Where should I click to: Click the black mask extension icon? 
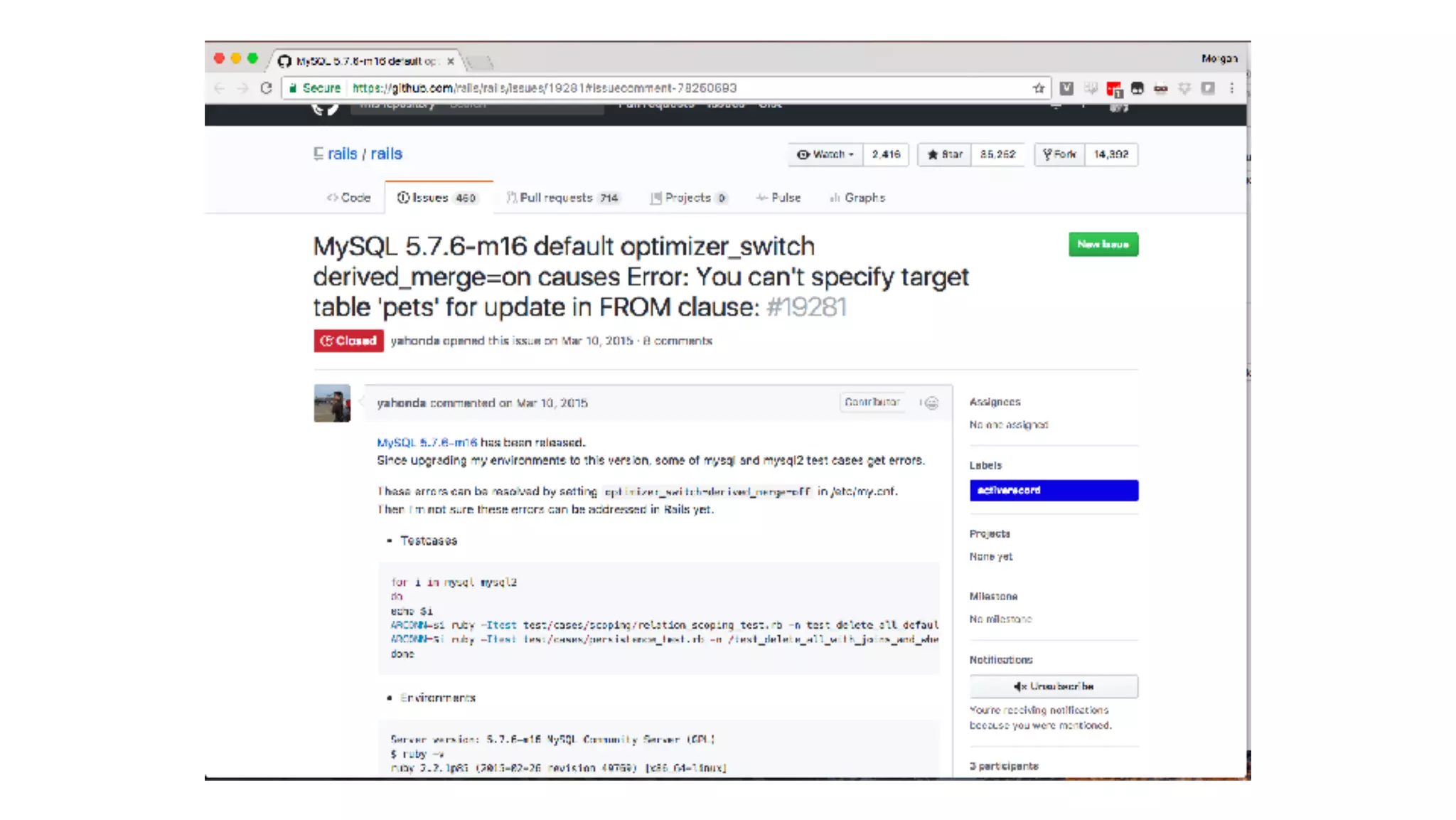pos(1137,88)
